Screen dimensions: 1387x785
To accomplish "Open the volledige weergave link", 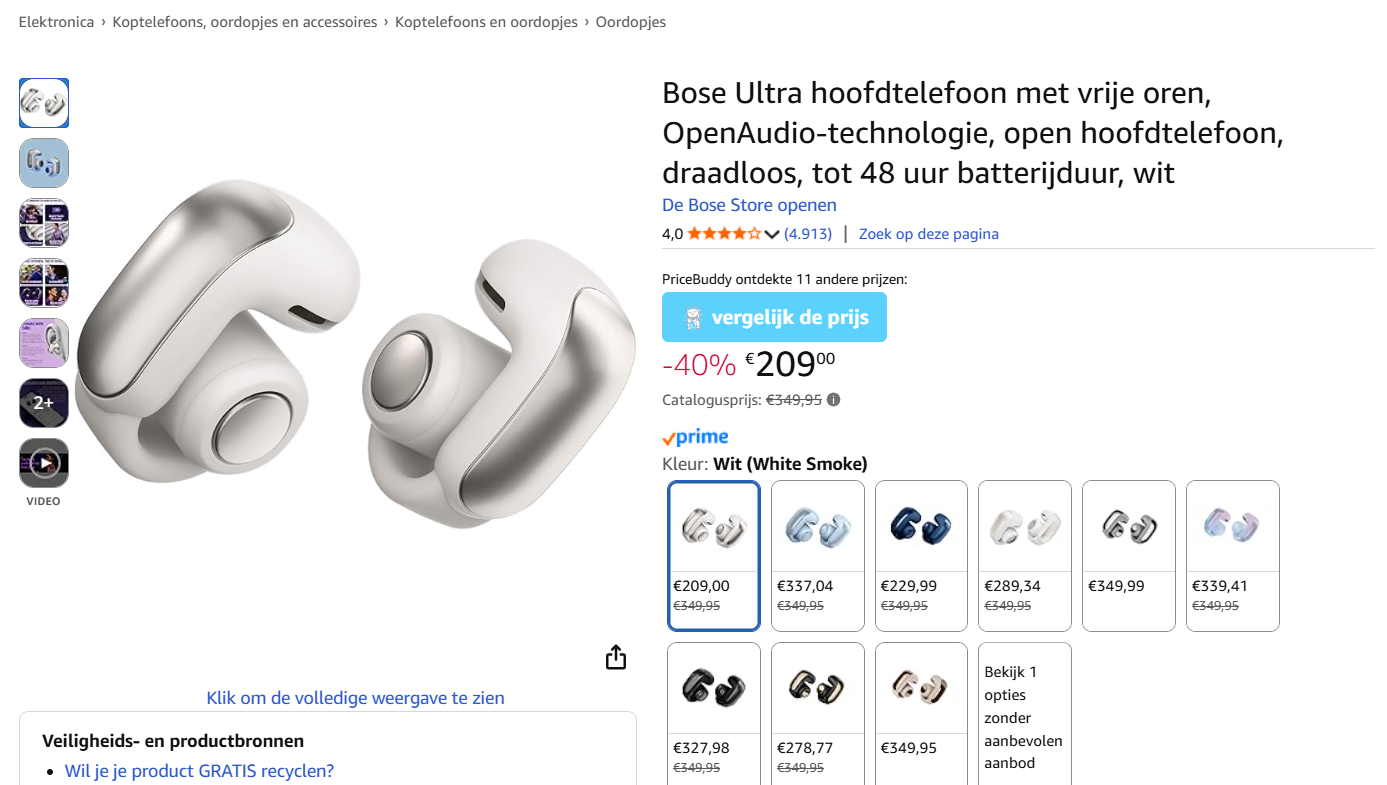I will [x=355, y=697].
